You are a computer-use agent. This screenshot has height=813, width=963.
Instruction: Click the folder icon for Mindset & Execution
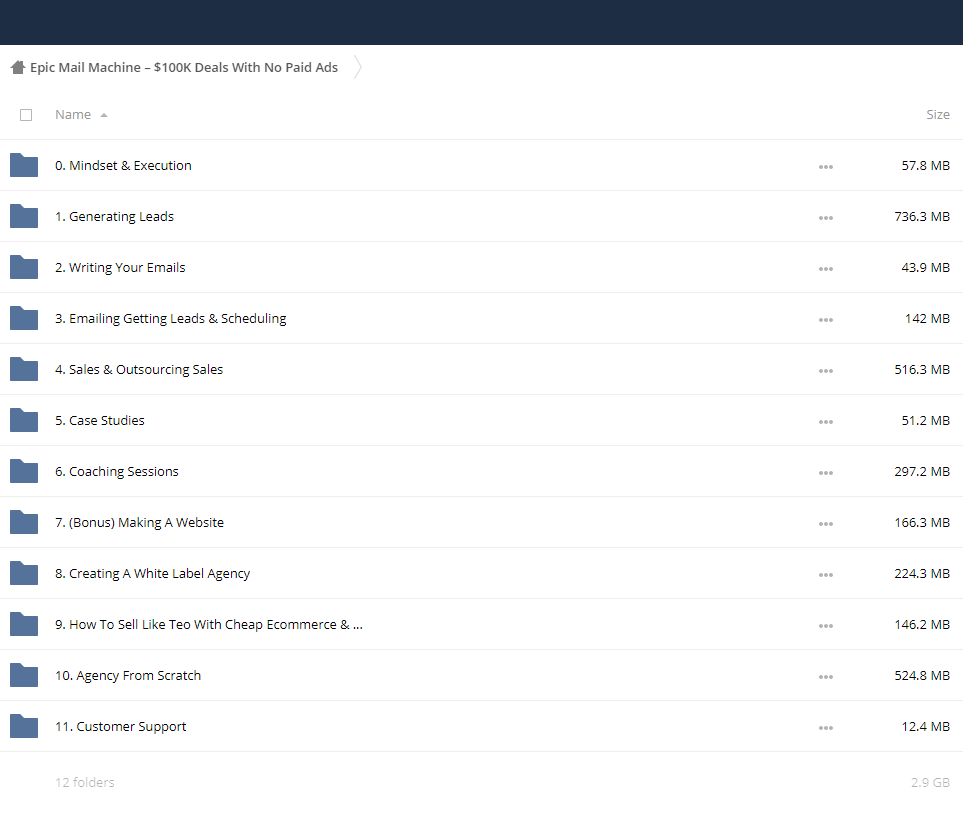click(x=24, y=165)
